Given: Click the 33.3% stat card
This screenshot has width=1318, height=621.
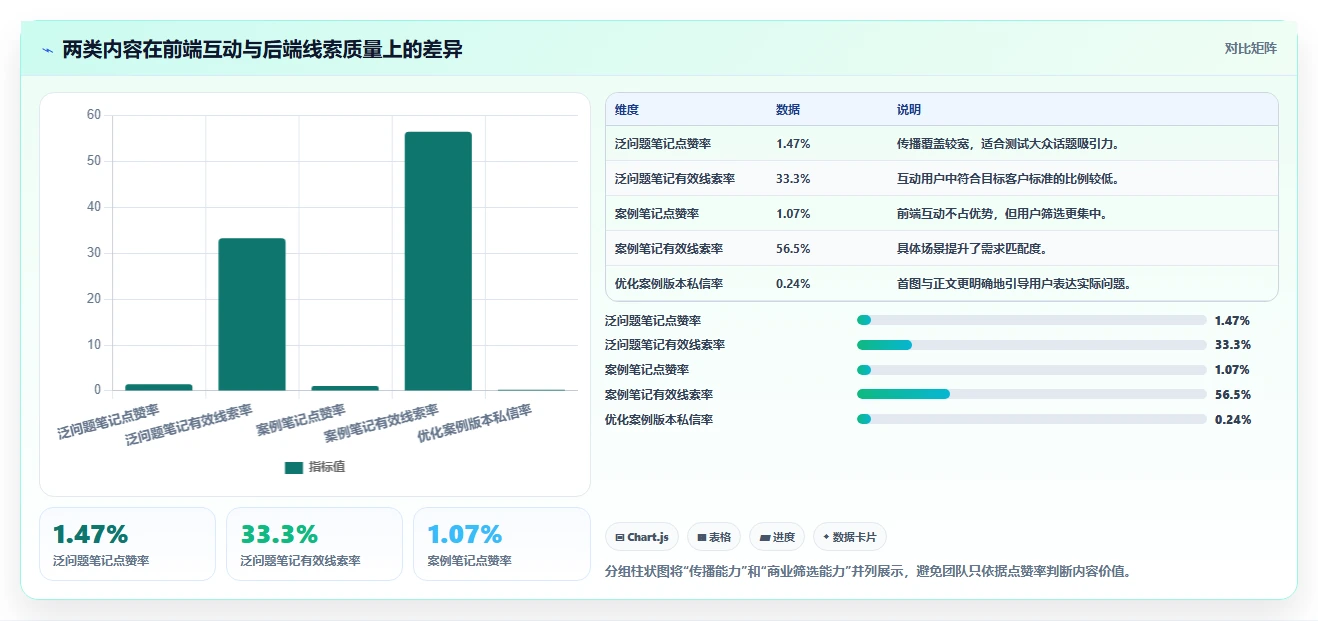Looking at the screenshot, I should (x=314, y=544).
